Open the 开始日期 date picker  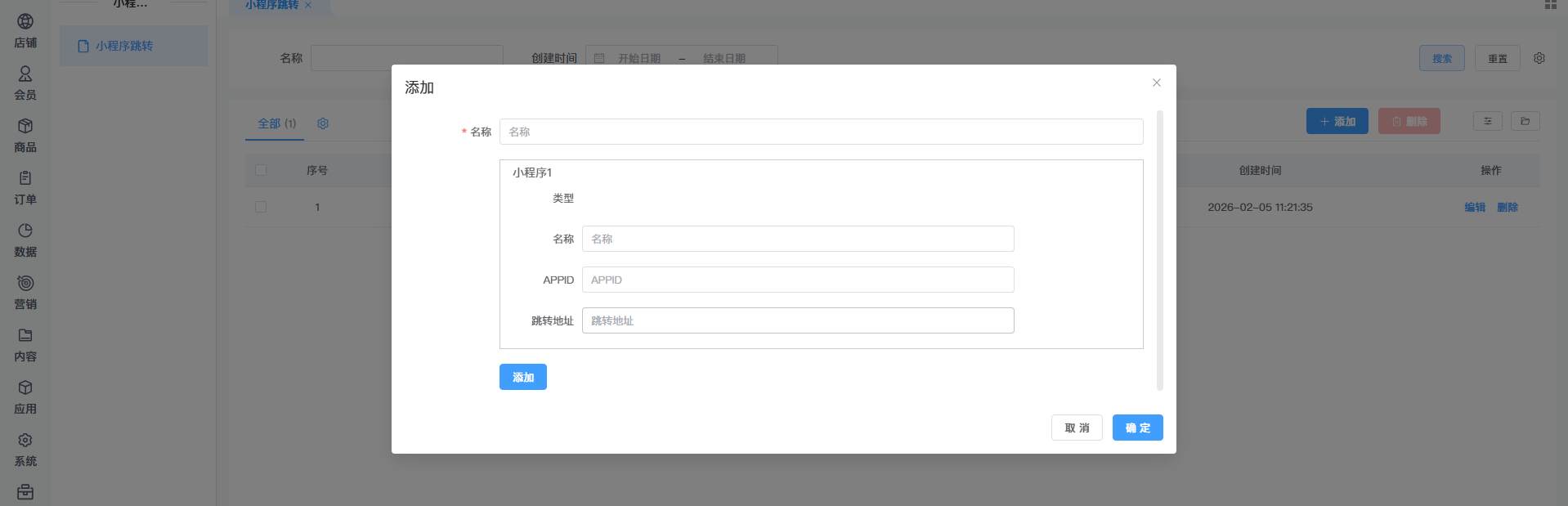coord(639,58)
